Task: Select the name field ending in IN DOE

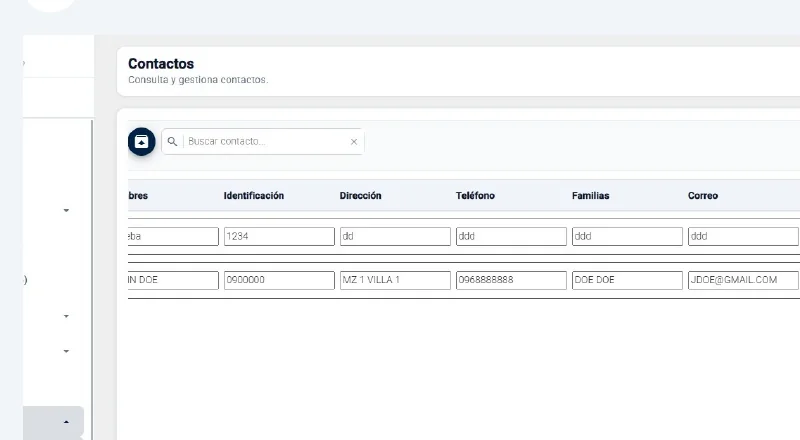Action: pos(173,280)
